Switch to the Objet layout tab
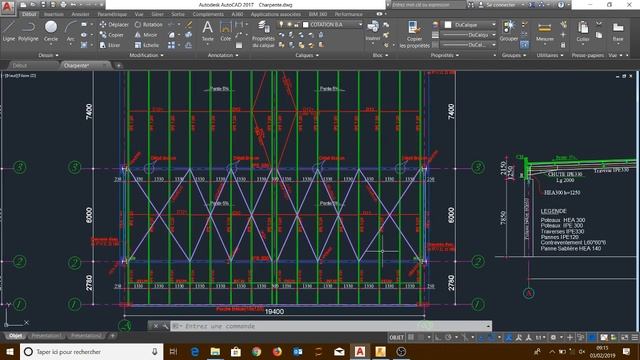640x360 pixels. [x=16, y=336]
